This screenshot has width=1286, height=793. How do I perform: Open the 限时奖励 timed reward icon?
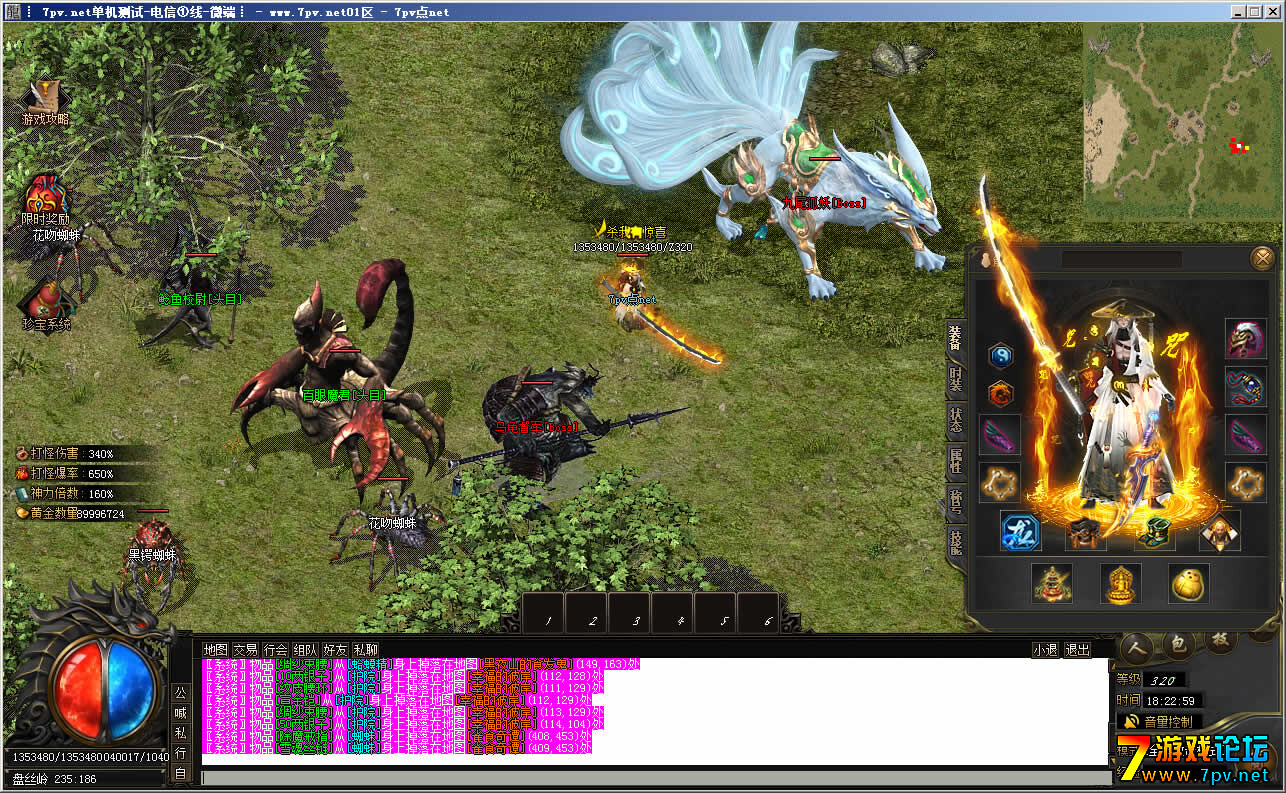click(x=45, y=197)
